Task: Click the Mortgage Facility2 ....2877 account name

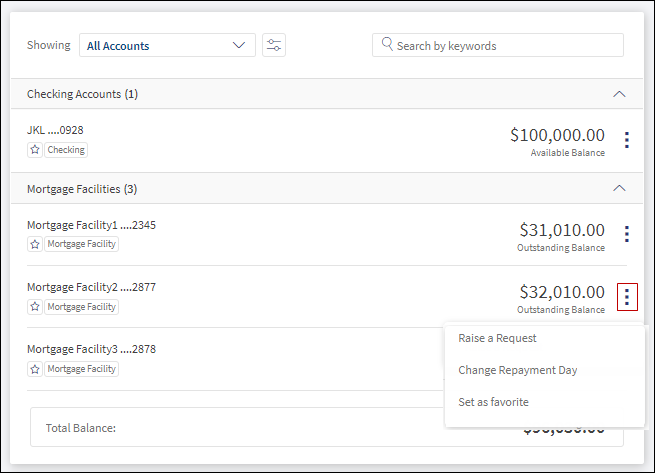Action: [91, 287]
